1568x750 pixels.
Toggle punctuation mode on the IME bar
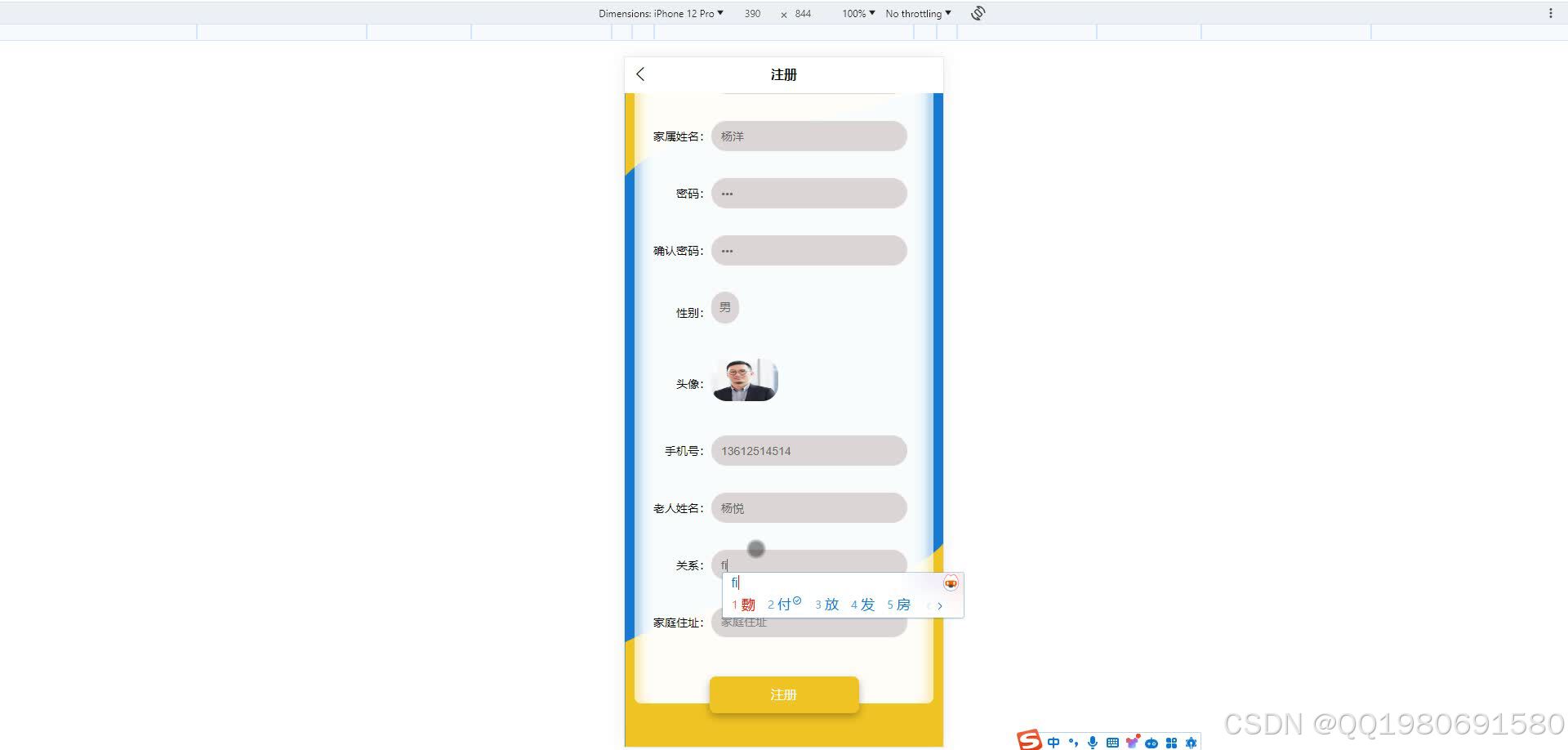pos(1074,742)
